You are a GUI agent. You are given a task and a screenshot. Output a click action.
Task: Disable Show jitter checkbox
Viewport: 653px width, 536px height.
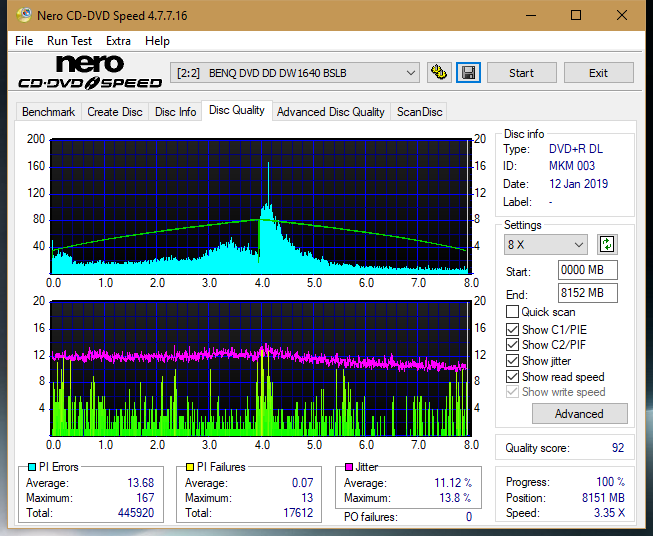pos(512,361)
